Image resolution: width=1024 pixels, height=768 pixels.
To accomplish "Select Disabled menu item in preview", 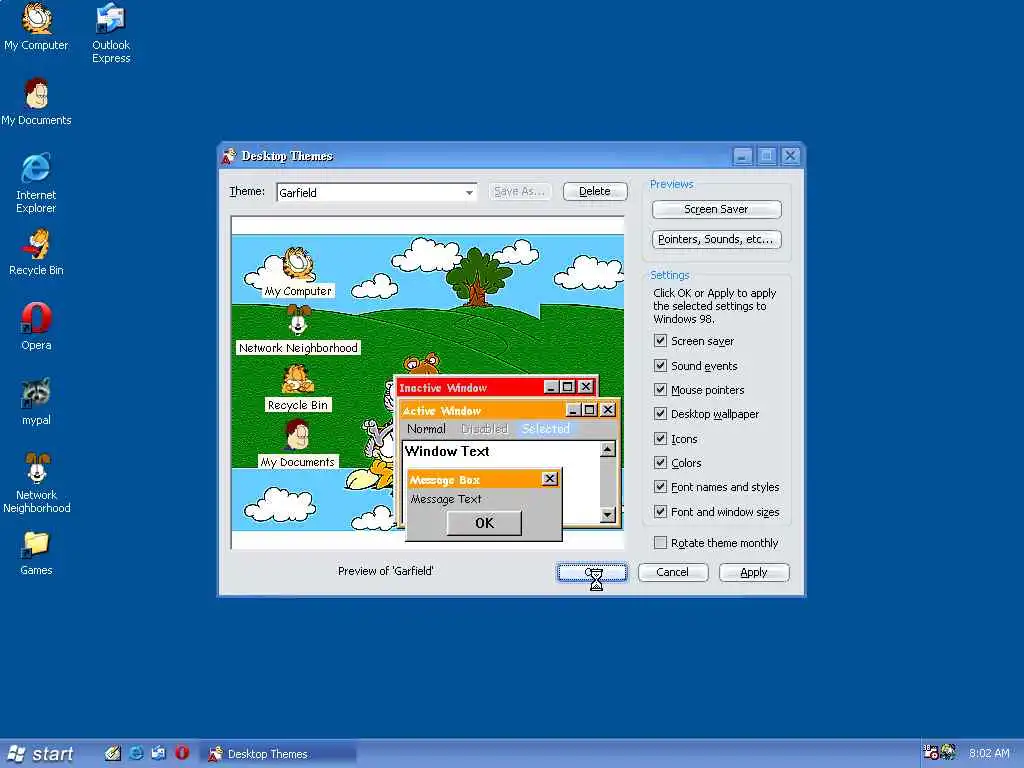I will [484, 429].
